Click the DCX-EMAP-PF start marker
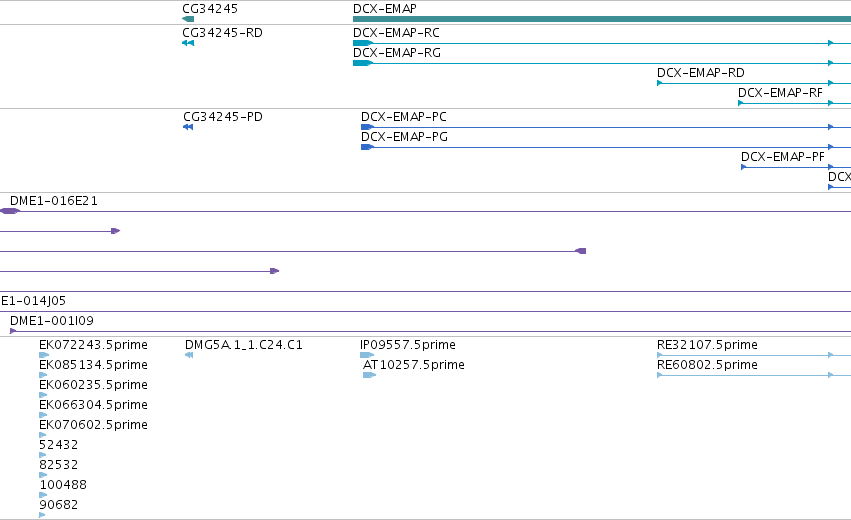851x520 pixels. coord(744,167)
